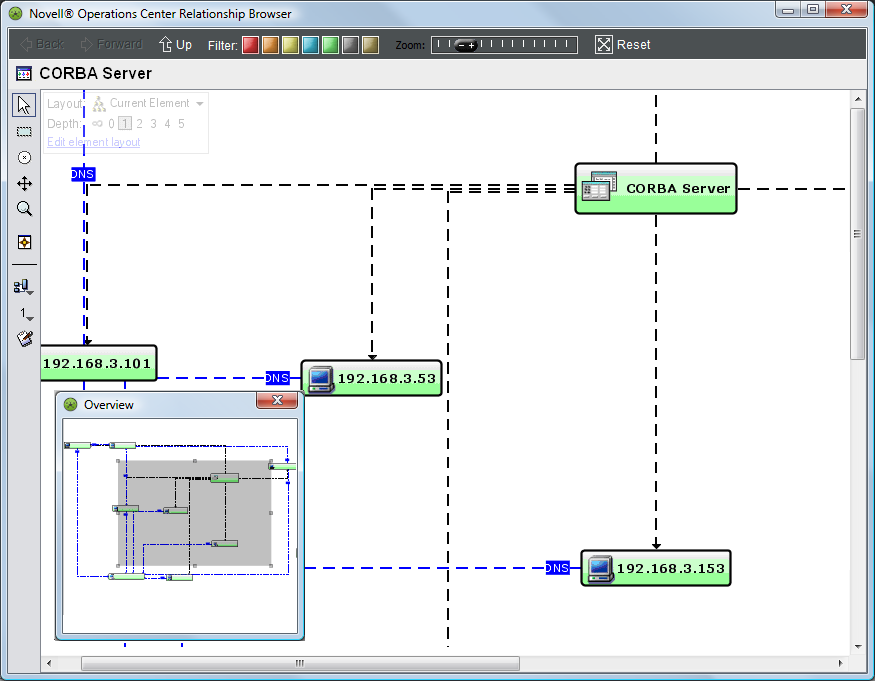Open the Layout Current Element dropdown
The image size is (875, 681).
[x=148, y=103]
